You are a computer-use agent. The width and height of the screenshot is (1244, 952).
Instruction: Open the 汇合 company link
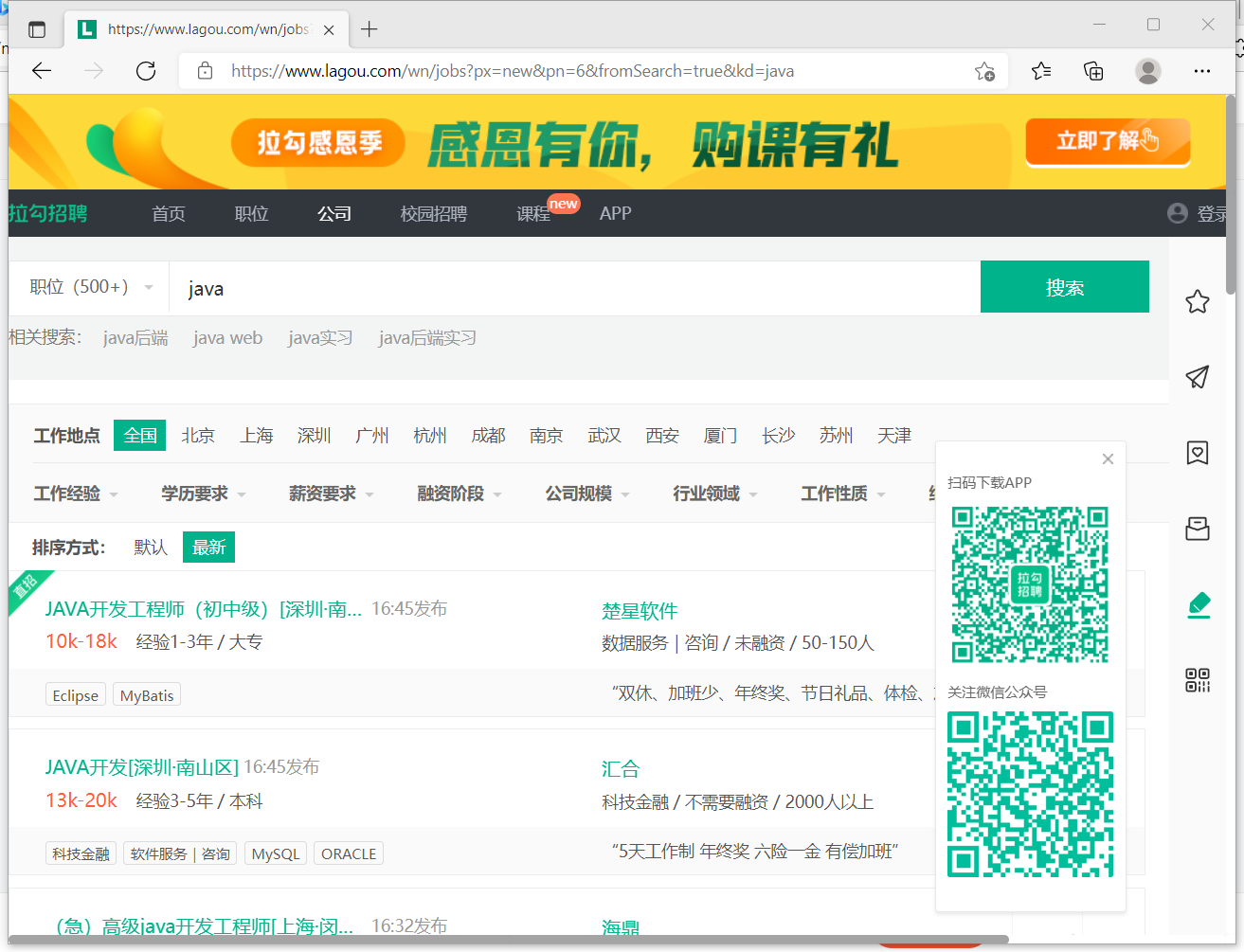click(x=621, y=769)
